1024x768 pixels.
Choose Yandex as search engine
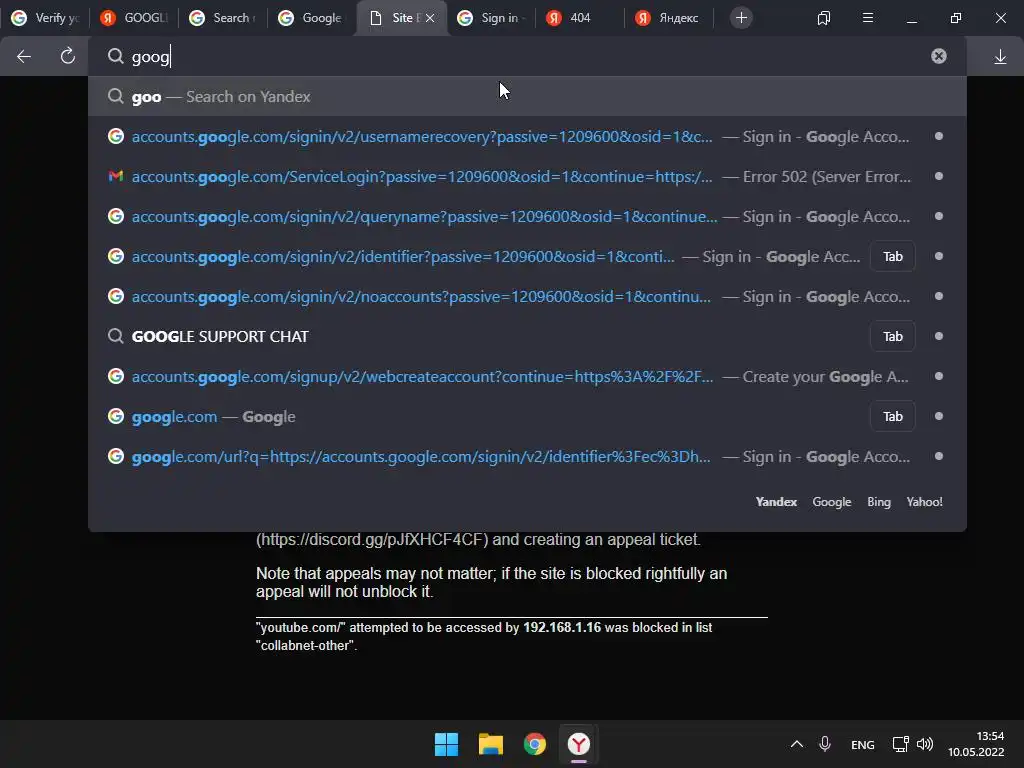[776, 502]
